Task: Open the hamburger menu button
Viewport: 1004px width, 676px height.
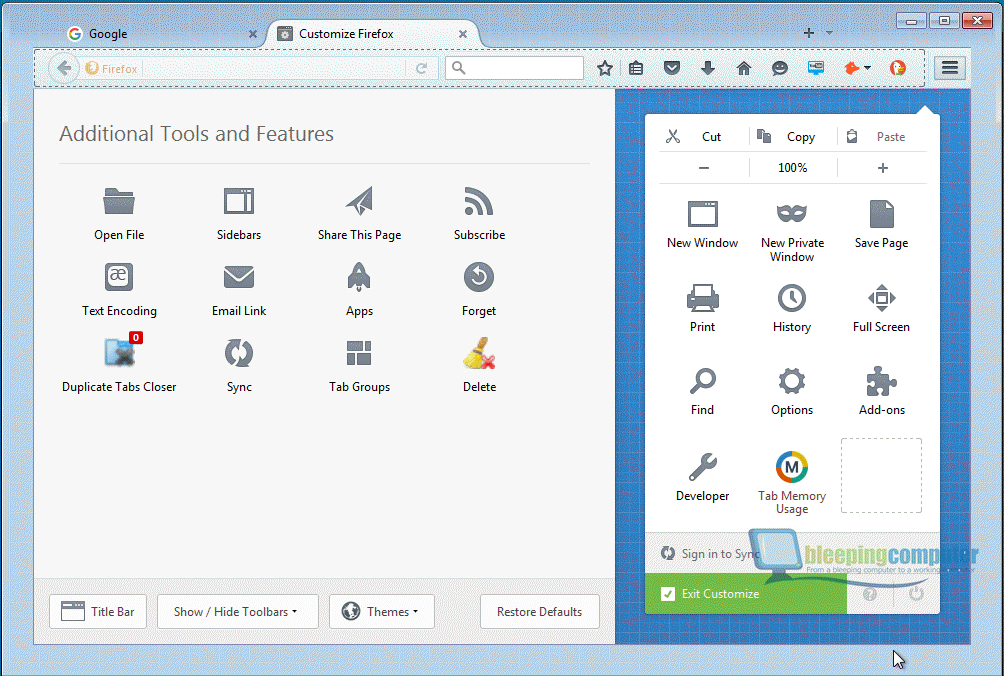Action: pyautogui.click(x=949, y=68)
